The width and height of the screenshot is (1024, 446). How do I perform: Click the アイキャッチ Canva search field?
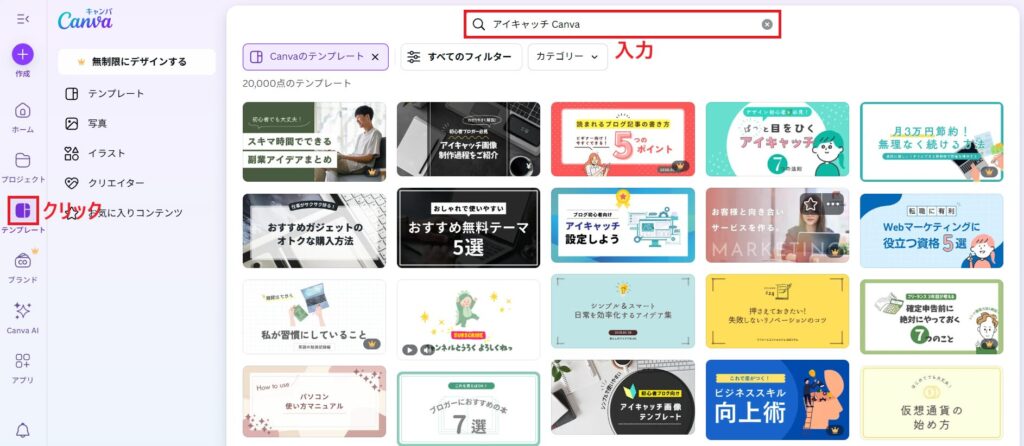(622, 24)
